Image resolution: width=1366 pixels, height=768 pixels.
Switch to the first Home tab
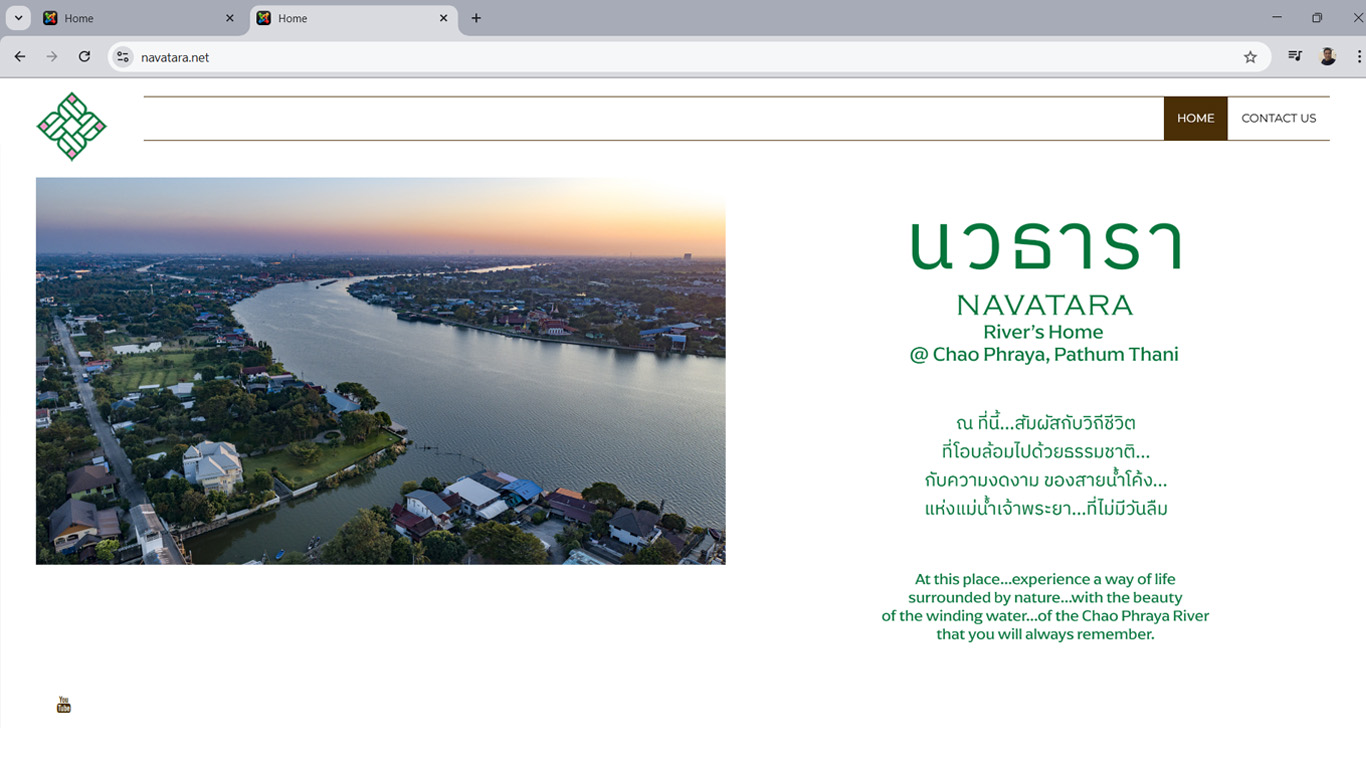point(130,18)
